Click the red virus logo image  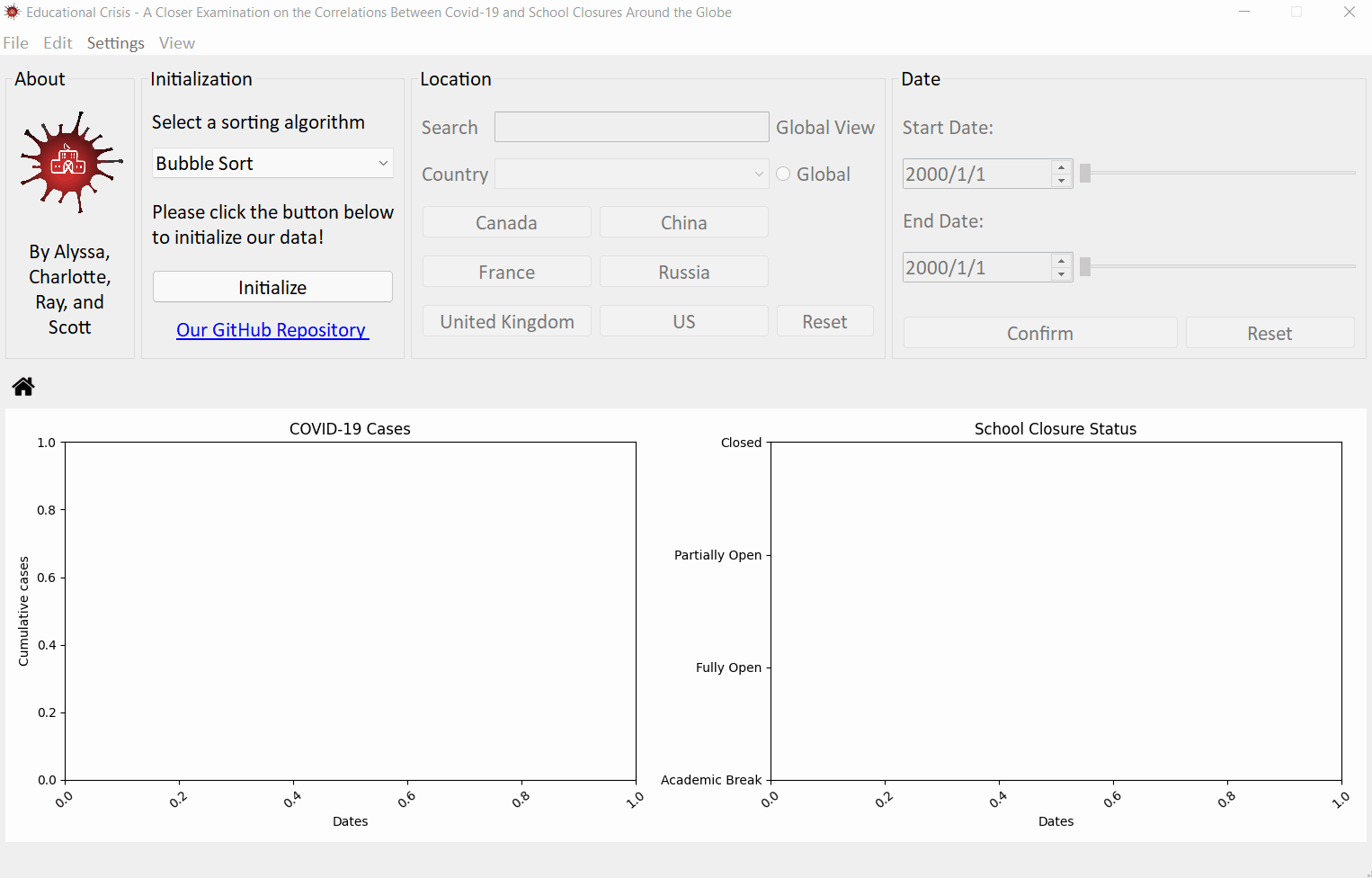click(x=70, y=163)
